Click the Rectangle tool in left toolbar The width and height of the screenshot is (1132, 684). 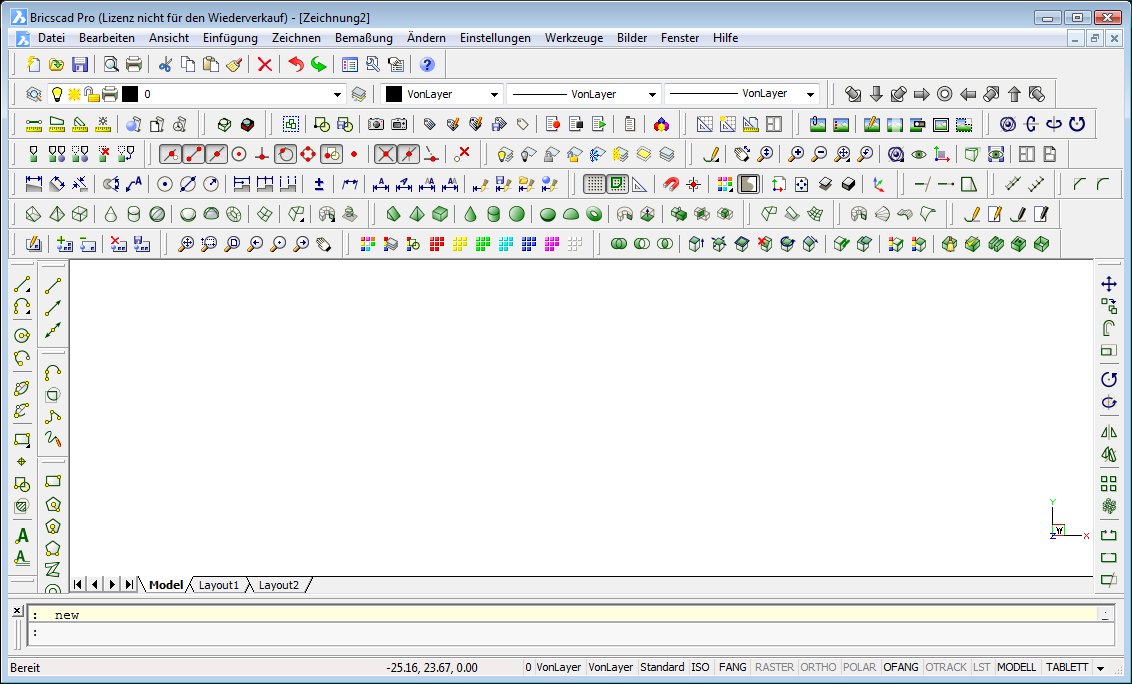click(22, 439)
